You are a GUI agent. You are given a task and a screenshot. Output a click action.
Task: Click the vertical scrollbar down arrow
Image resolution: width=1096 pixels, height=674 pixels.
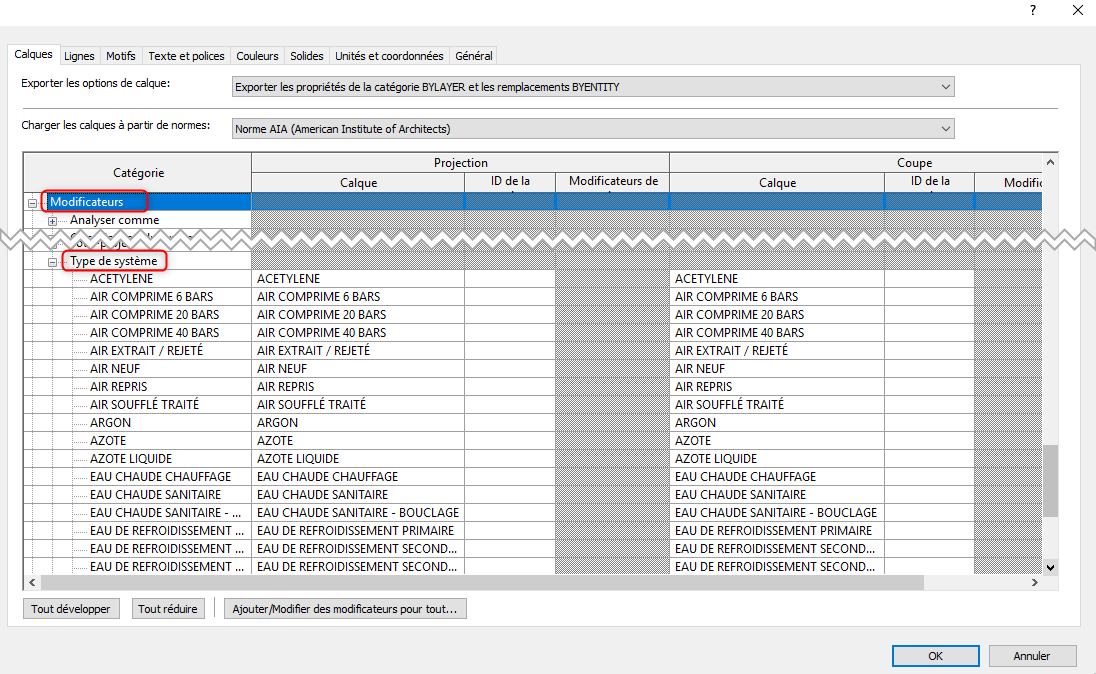click(1050, 567)
